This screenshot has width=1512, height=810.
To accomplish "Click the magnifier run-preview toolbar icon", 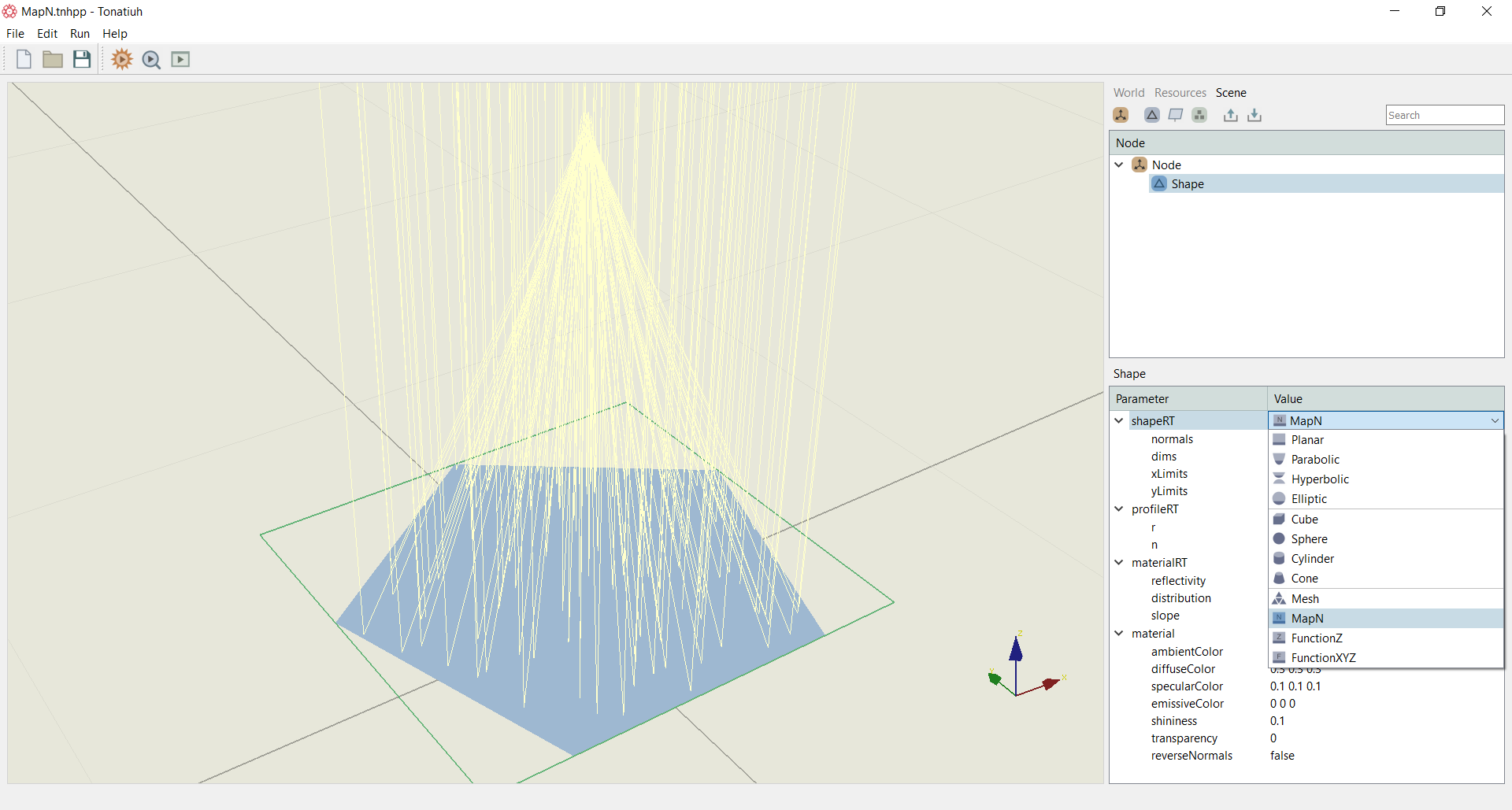I will 151,60.
